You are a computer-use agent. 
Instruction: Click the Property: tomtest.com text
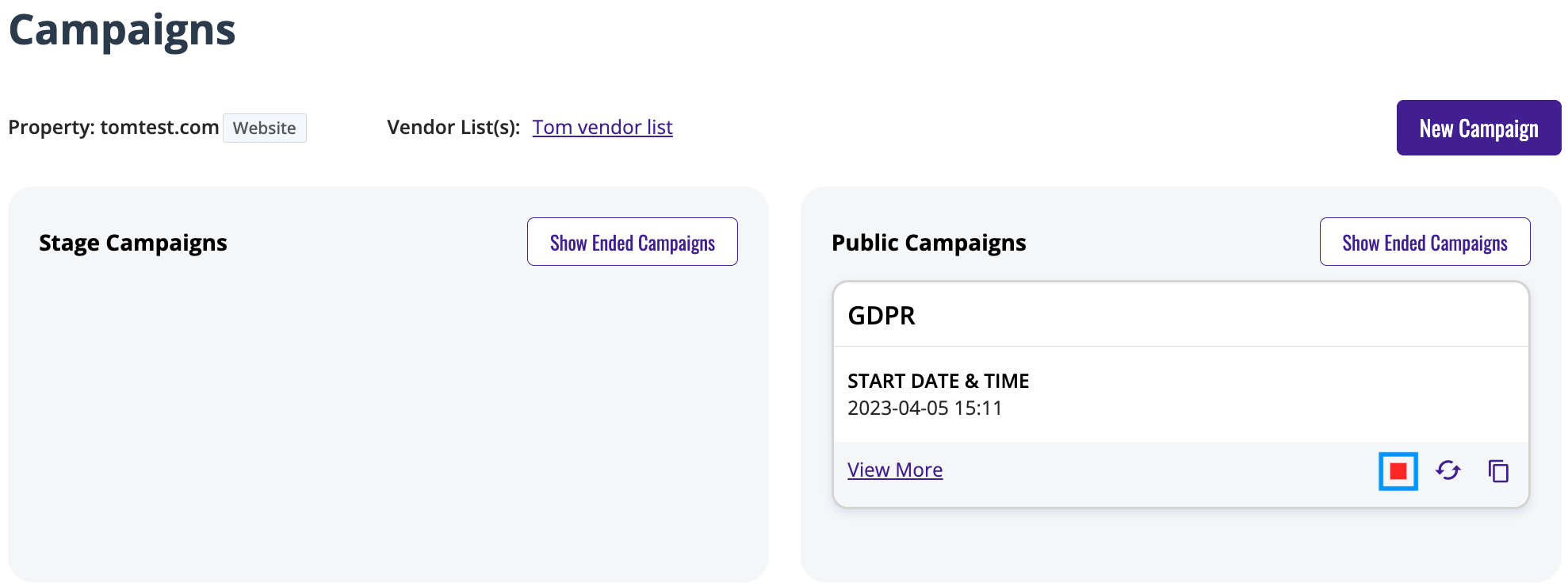point(113,127)
